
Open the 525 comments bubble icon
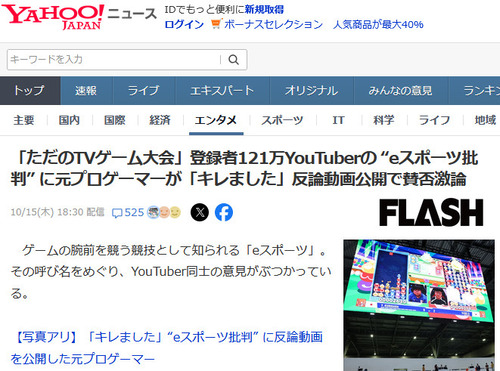[117, 213]
